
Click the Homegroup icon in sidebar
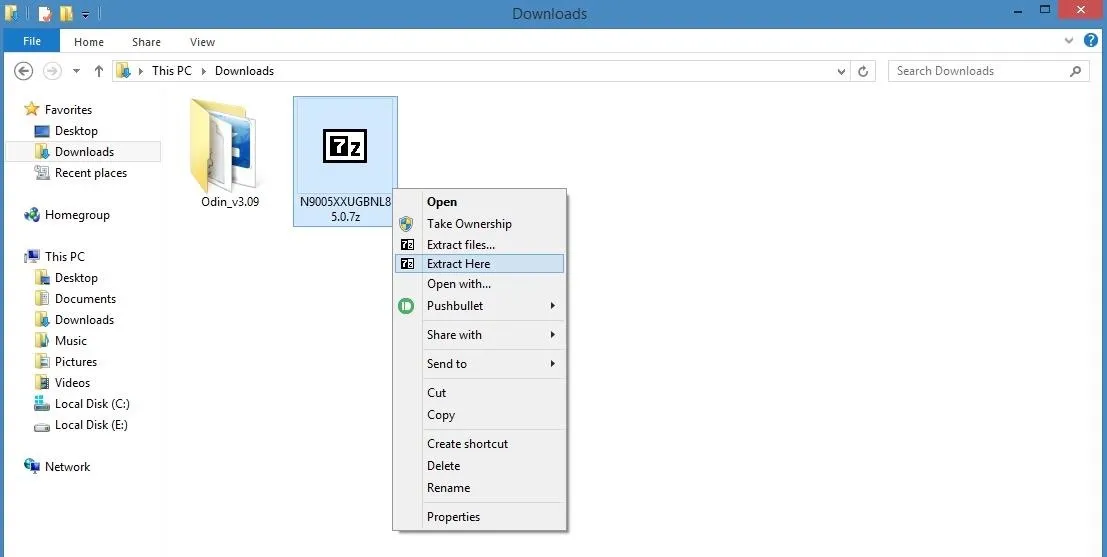pos(32,215)
